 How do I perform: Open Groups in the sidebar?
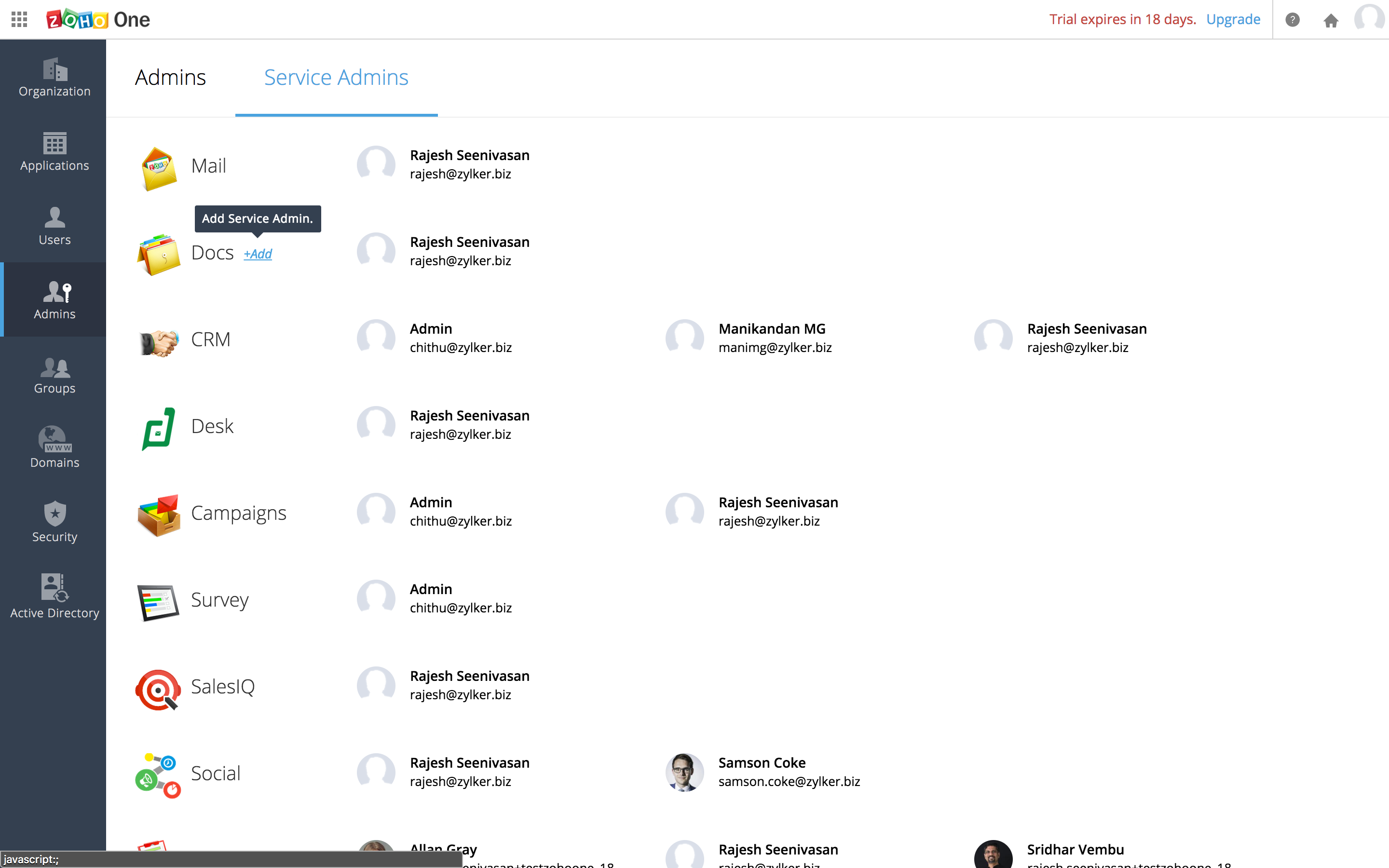pos(54,375)
